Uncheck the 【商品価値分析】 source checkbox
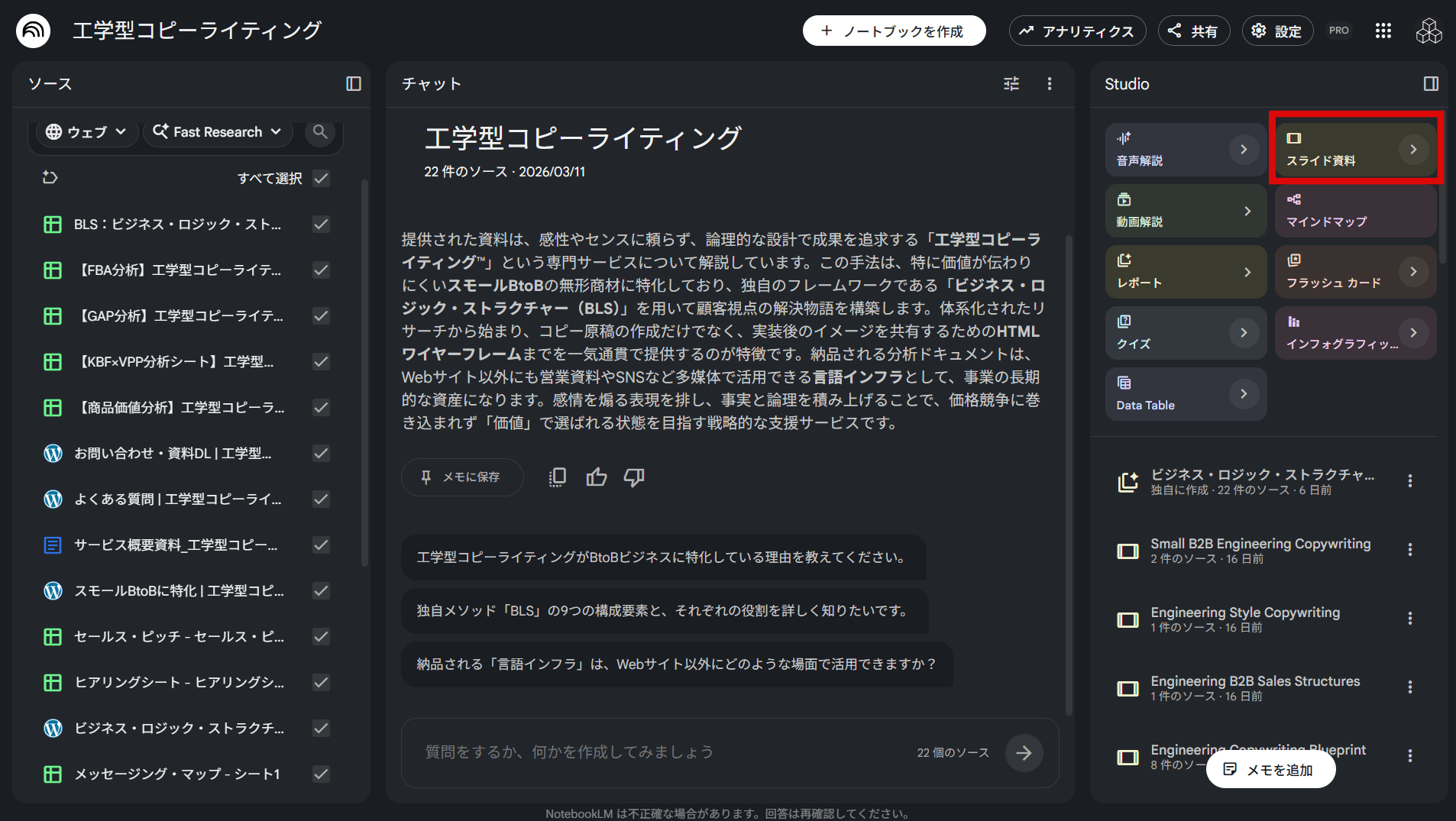 pos(322,408)
